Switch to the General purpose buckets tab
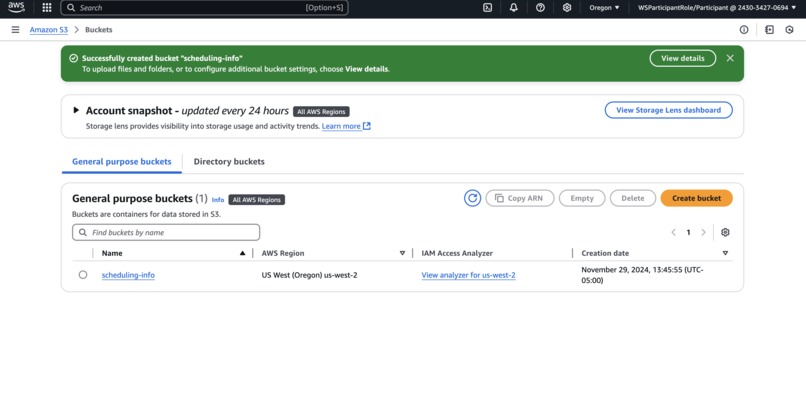This screenshot has height=417, width=806. (x=122, y=161)
